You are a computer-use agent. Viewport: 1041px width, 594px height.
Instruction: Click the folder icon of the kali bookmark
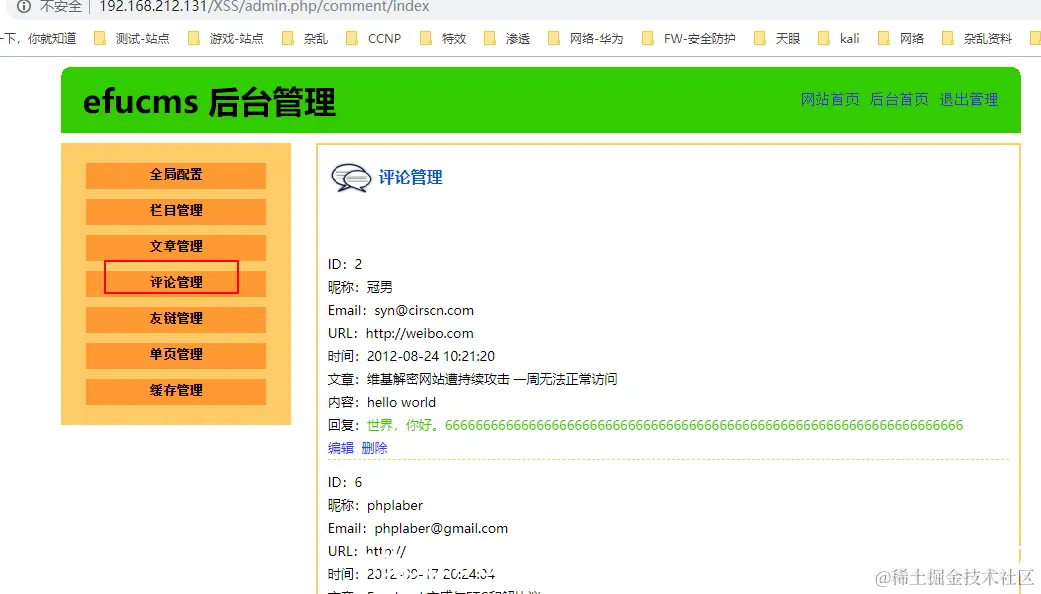click(x=826, y=39)
